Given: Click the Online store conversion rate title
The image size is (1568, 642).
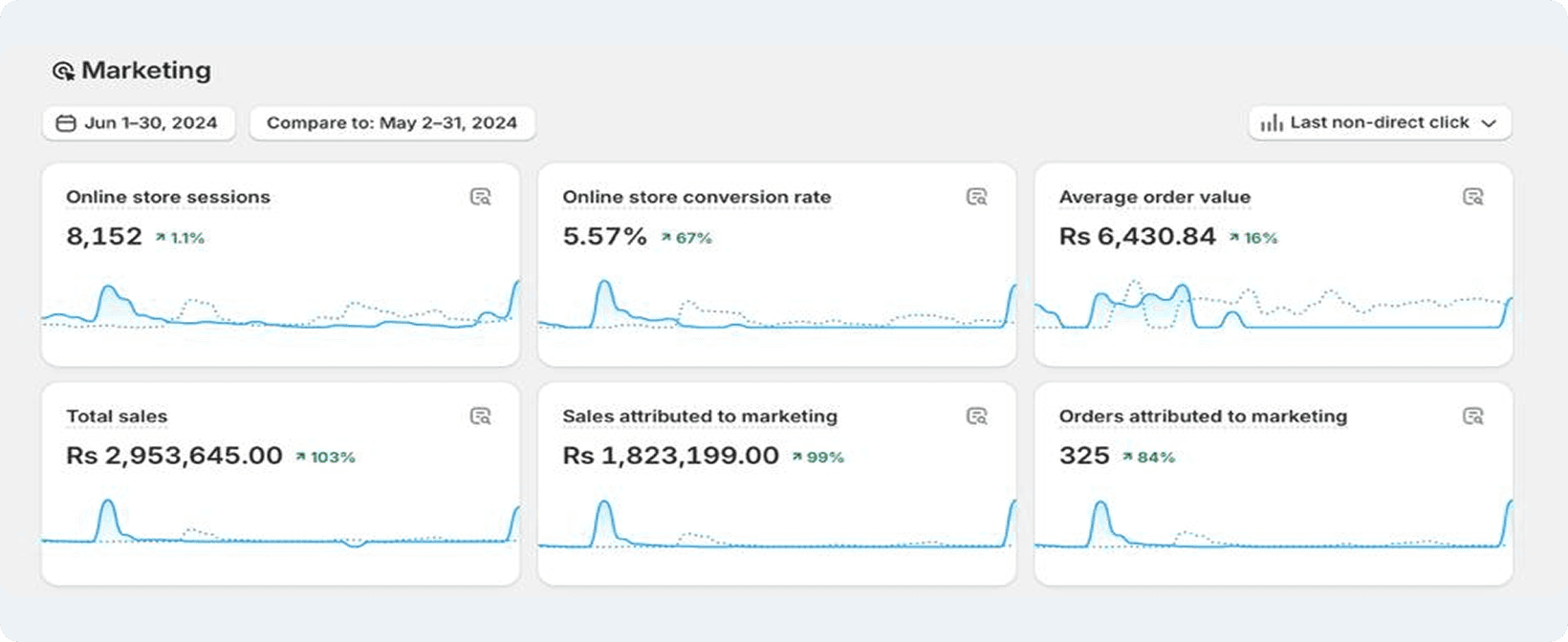Looking at the screenshot, I should coord(696,197).
